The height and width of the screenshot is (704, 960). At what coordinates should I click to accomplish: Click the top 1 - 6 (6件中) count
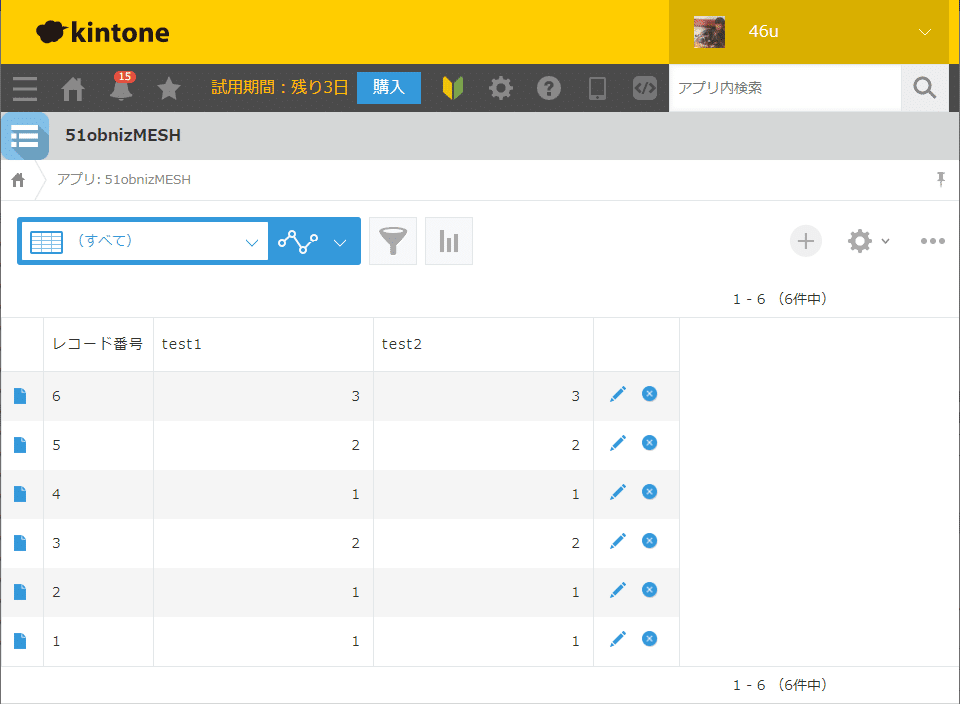[x=780, y=299]
